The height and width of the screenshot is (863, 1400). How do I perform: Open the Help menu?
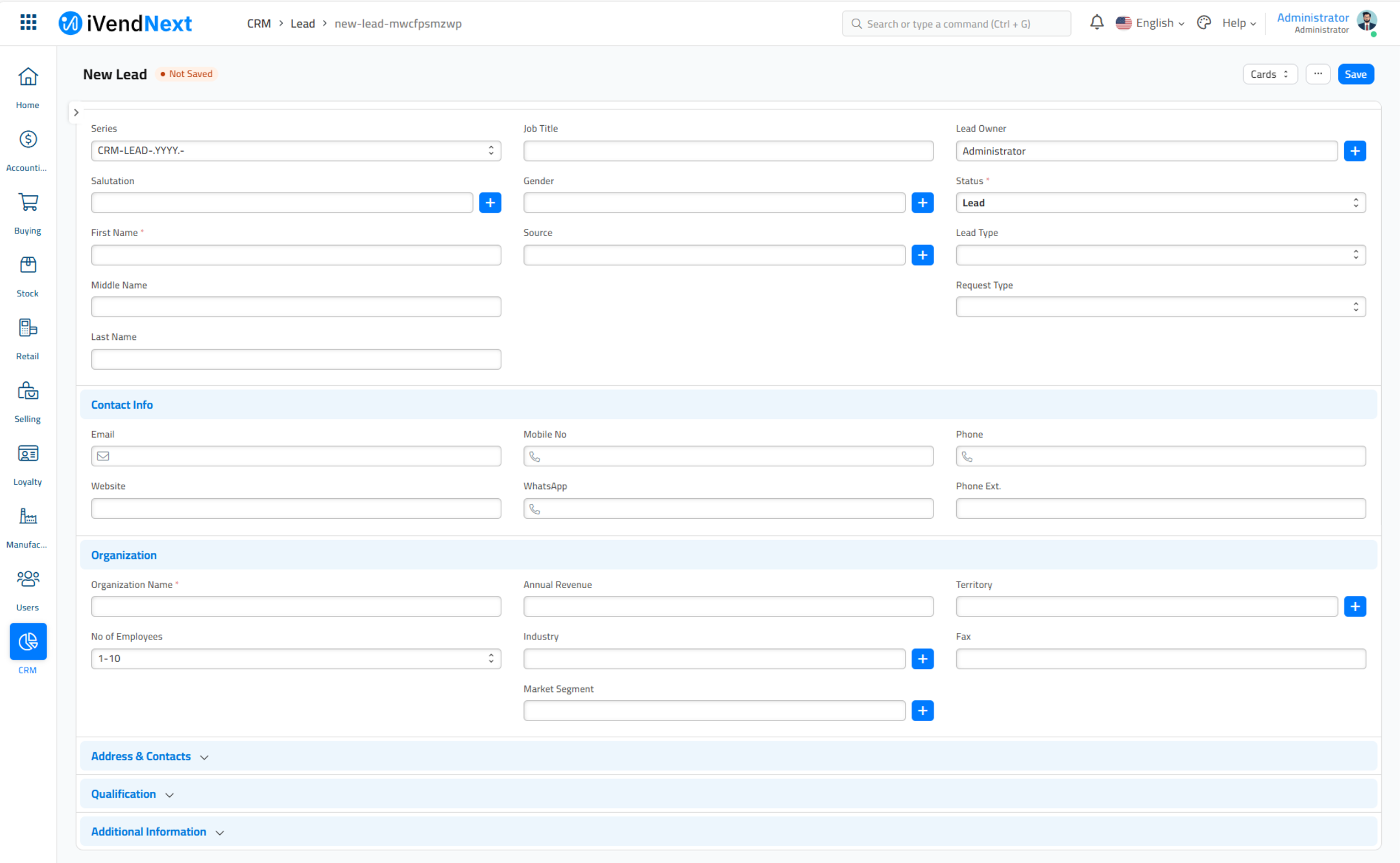click(1238, 23)
